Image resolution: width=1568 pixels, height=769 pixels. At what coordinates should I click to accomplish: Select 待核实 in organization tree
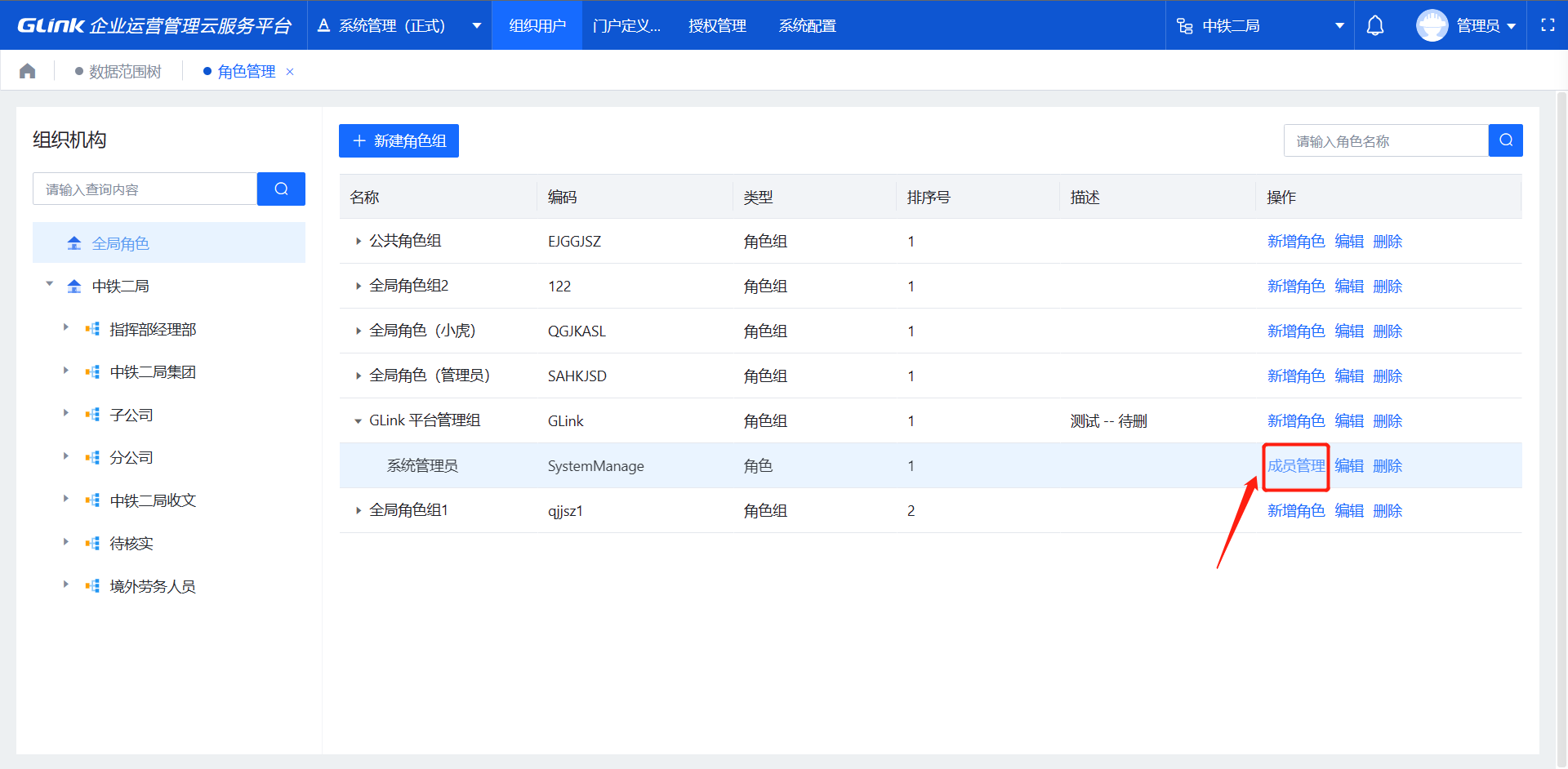click(x=131, y=543)
